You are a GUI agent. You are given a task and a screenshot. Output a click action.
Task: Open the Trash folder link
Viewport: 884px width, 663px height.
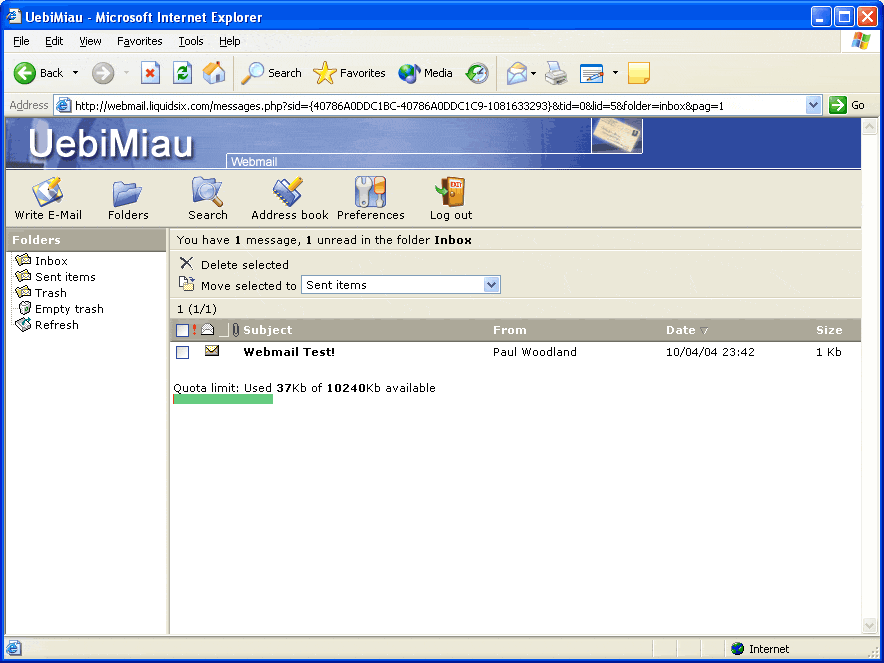pyautogui.click(x=50, y=293)
